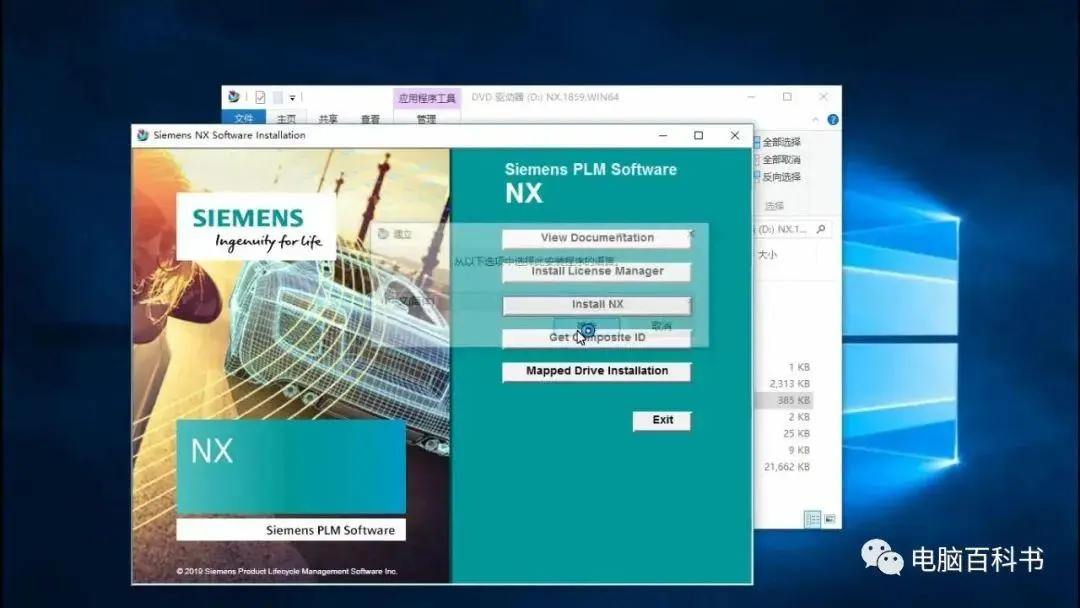Click the View Documentation button
This screenshot has height=608, width=1080.
(596, 238)
